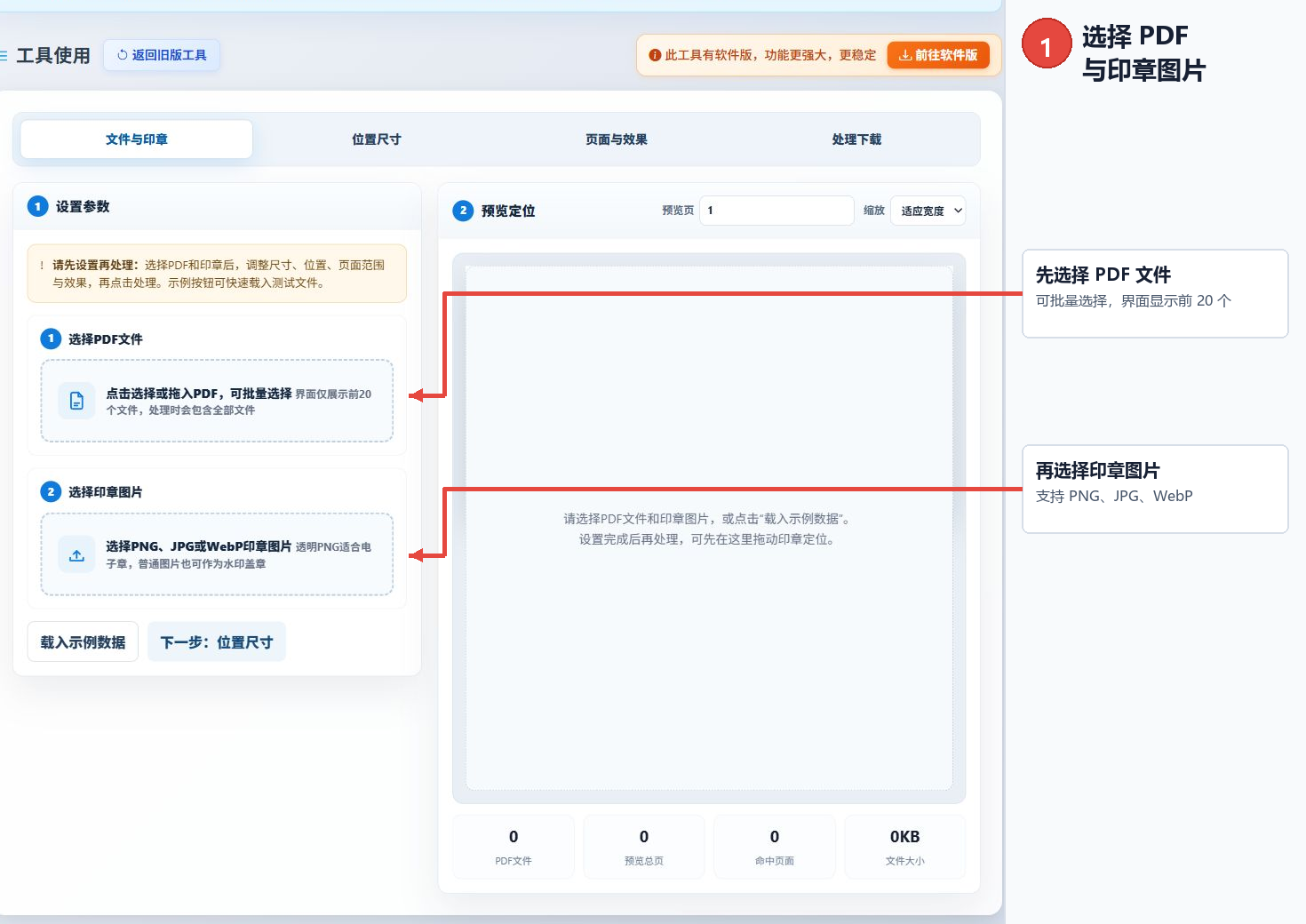
Task: Click the 再选择印章图片 help card
Action: pos(1155,489)
